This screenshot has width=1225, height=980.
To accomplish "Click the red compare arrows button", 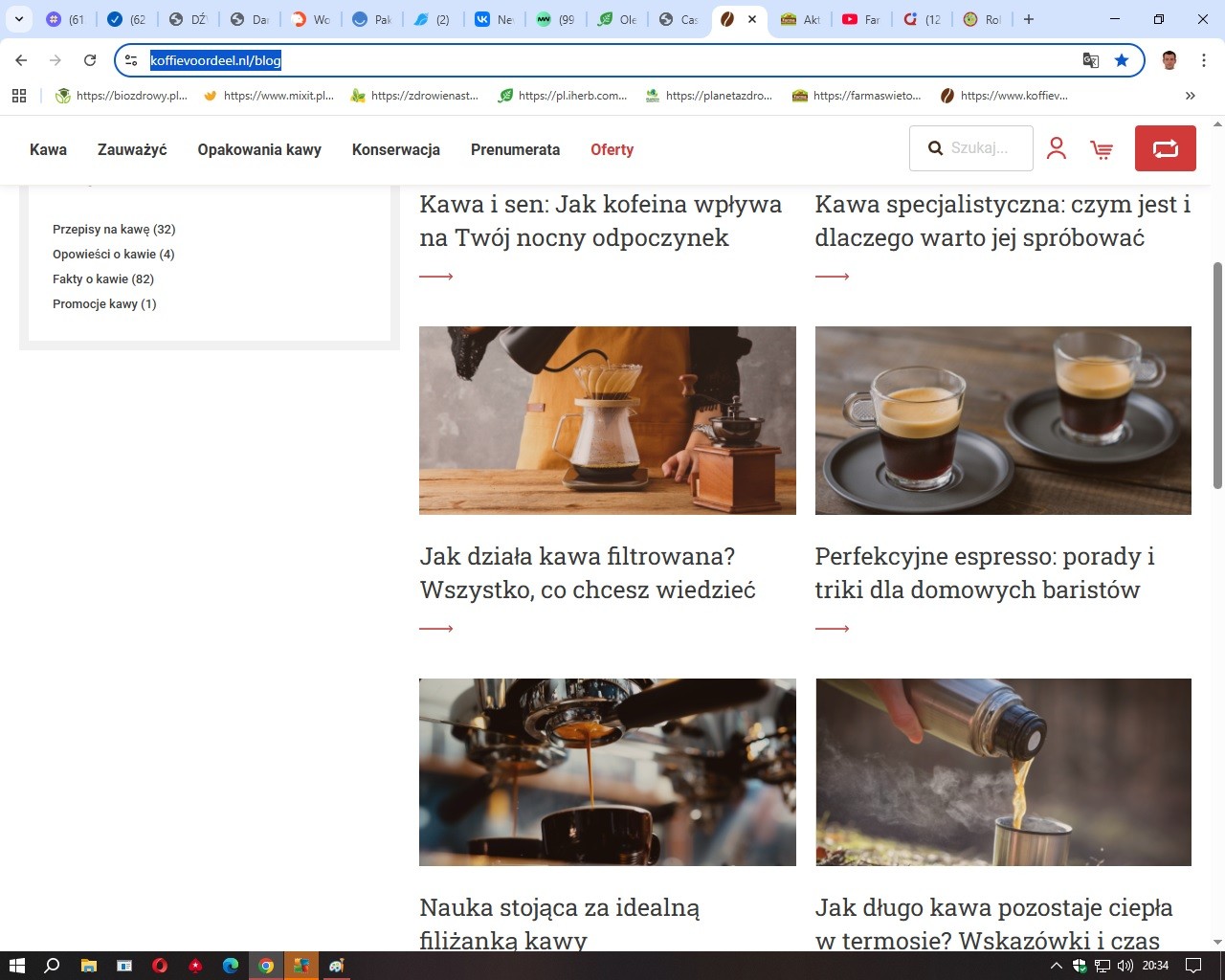I will tap(1166, 148).
